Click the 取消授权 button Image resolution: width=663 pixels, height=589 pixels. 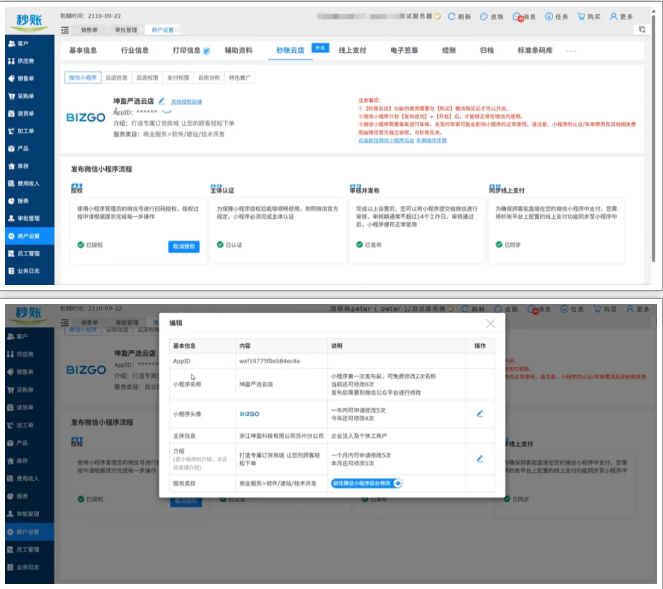coord(183,245)
